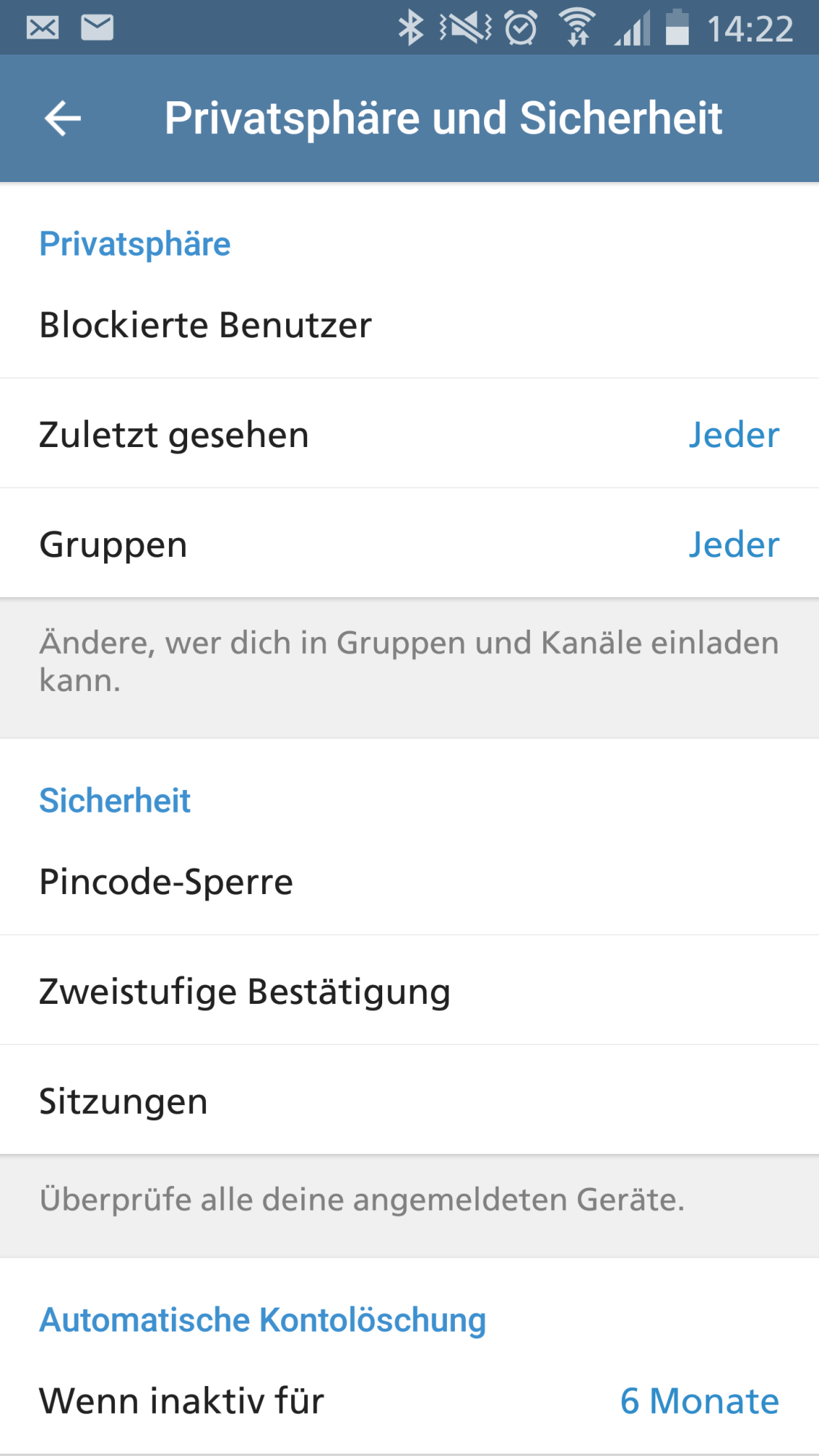
Task: Tap the Bluetooth status icon
Action: [x=411, y=28]
